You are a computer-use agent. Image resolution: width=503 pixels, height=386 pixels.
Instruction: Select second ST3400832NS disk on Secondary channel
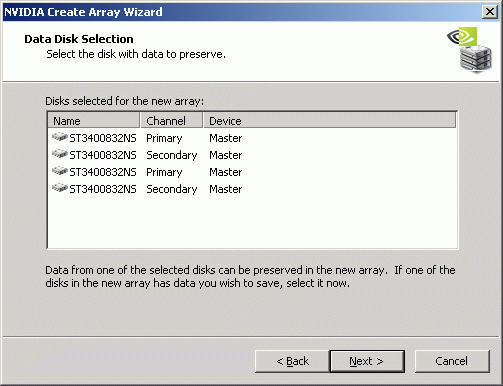[x=103, y=155]
